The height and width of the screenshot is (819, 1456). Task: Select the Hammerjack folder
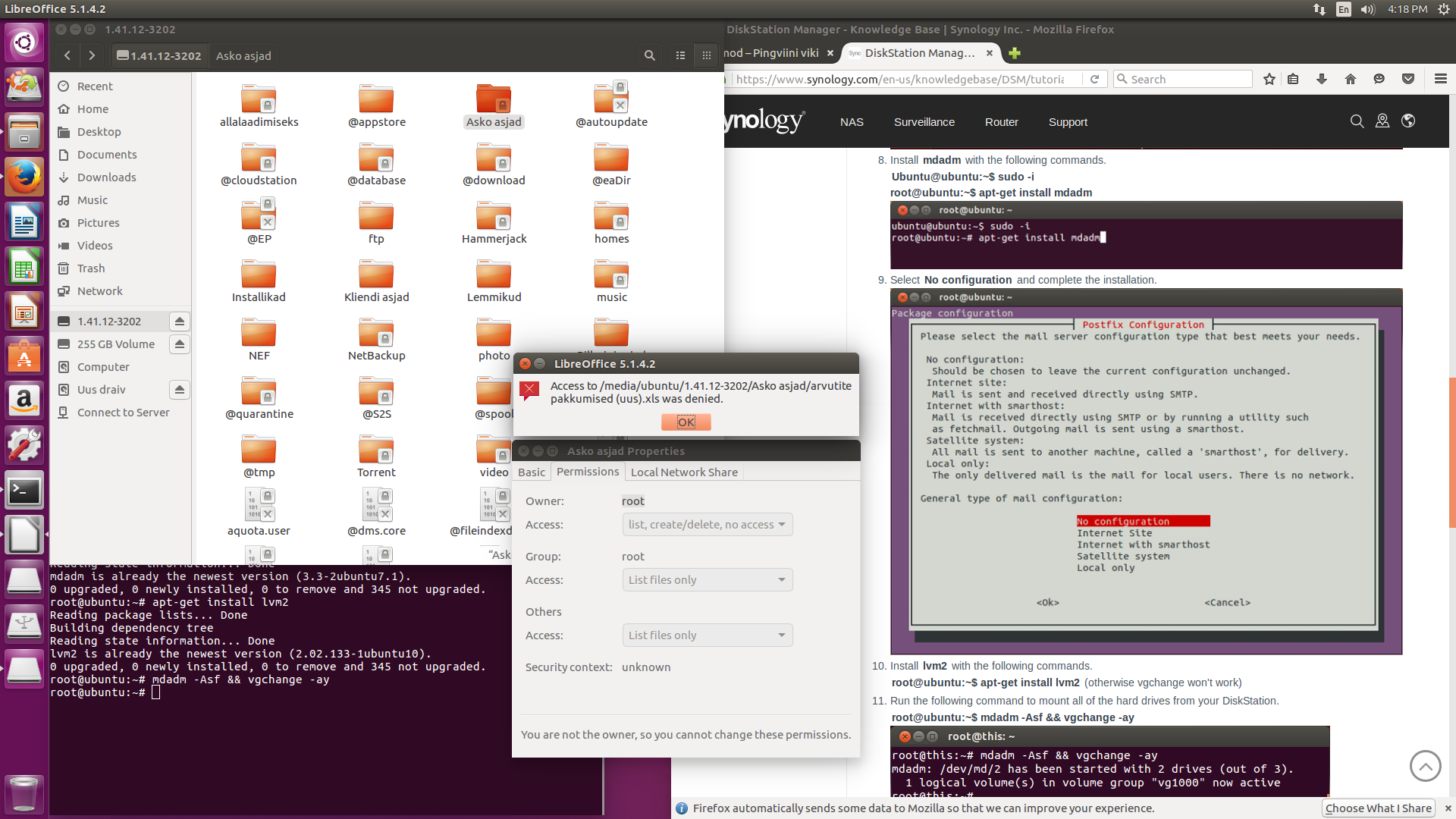(494, 223)
